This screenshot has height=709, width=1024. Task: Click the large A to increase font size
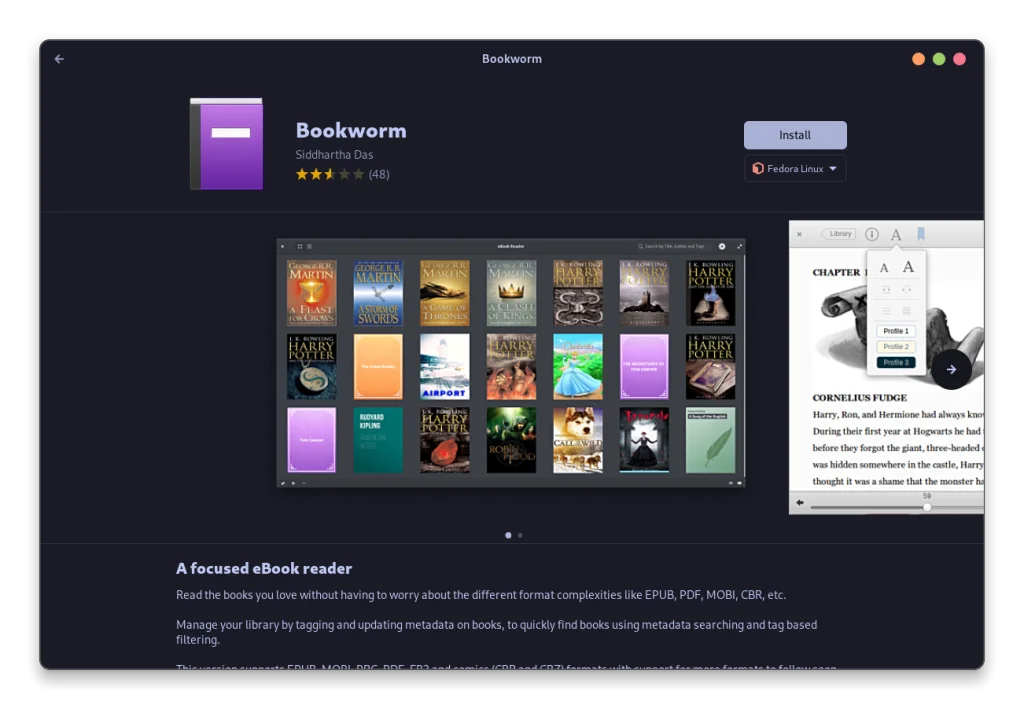(907, 267)
